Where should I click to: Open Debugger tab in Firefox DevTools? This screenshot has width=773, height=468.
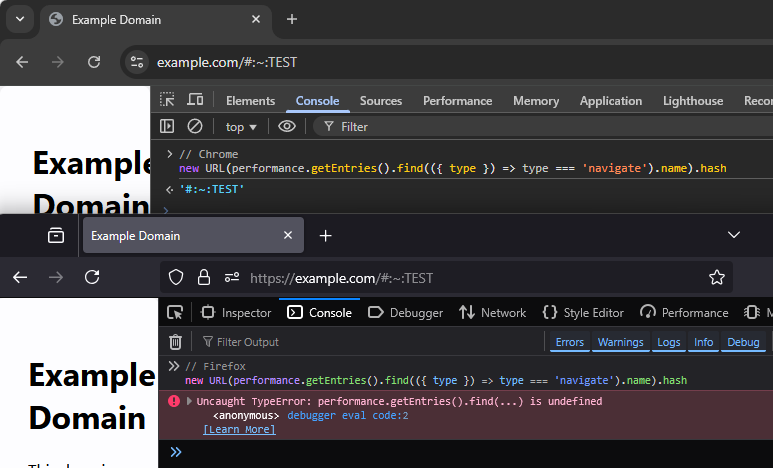pyautogui.click(x=406, y=313)
